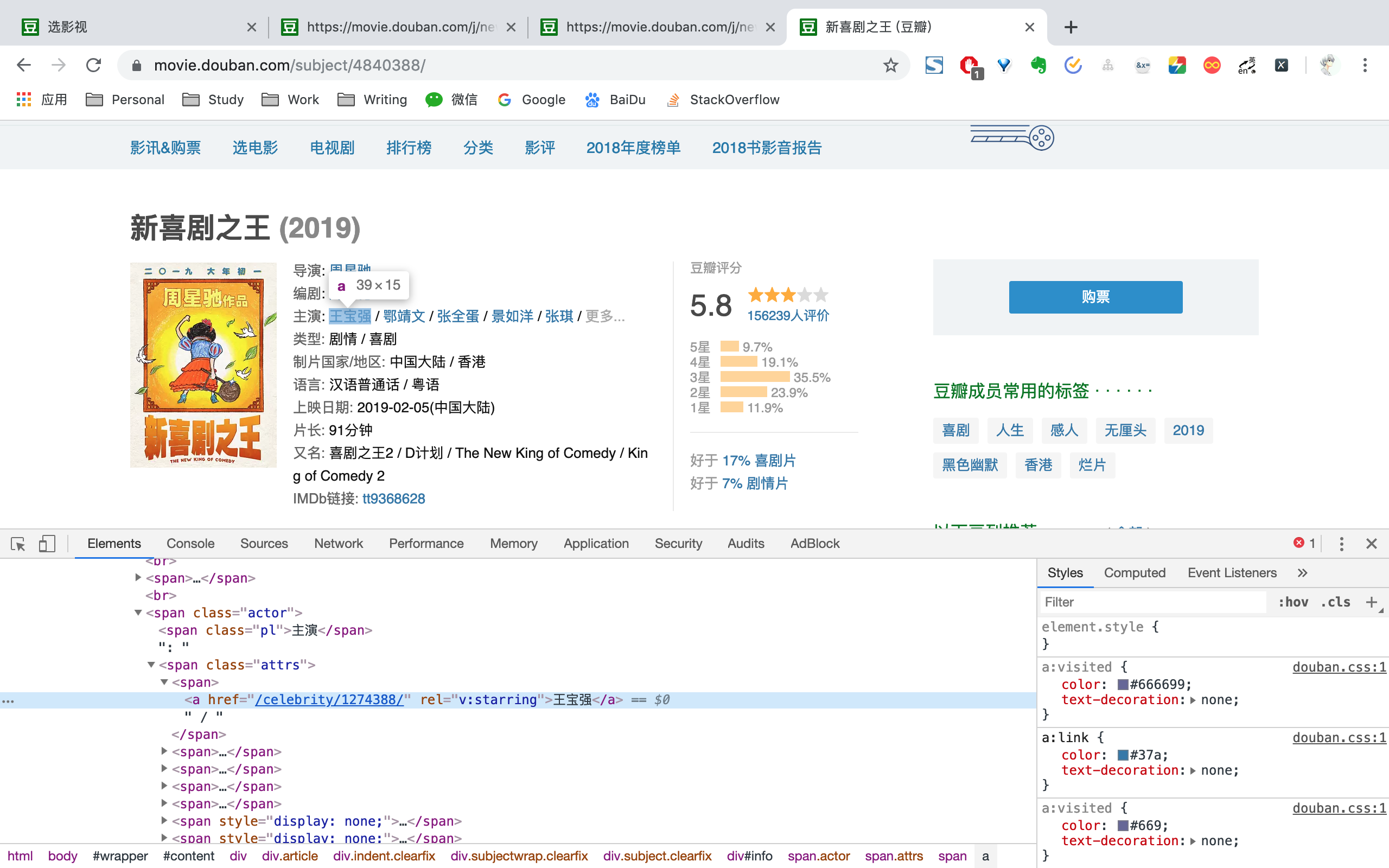The width and height of the screenshot is (1389, 868).
Task: Open a new browser tab
Action: (1071, 27)
